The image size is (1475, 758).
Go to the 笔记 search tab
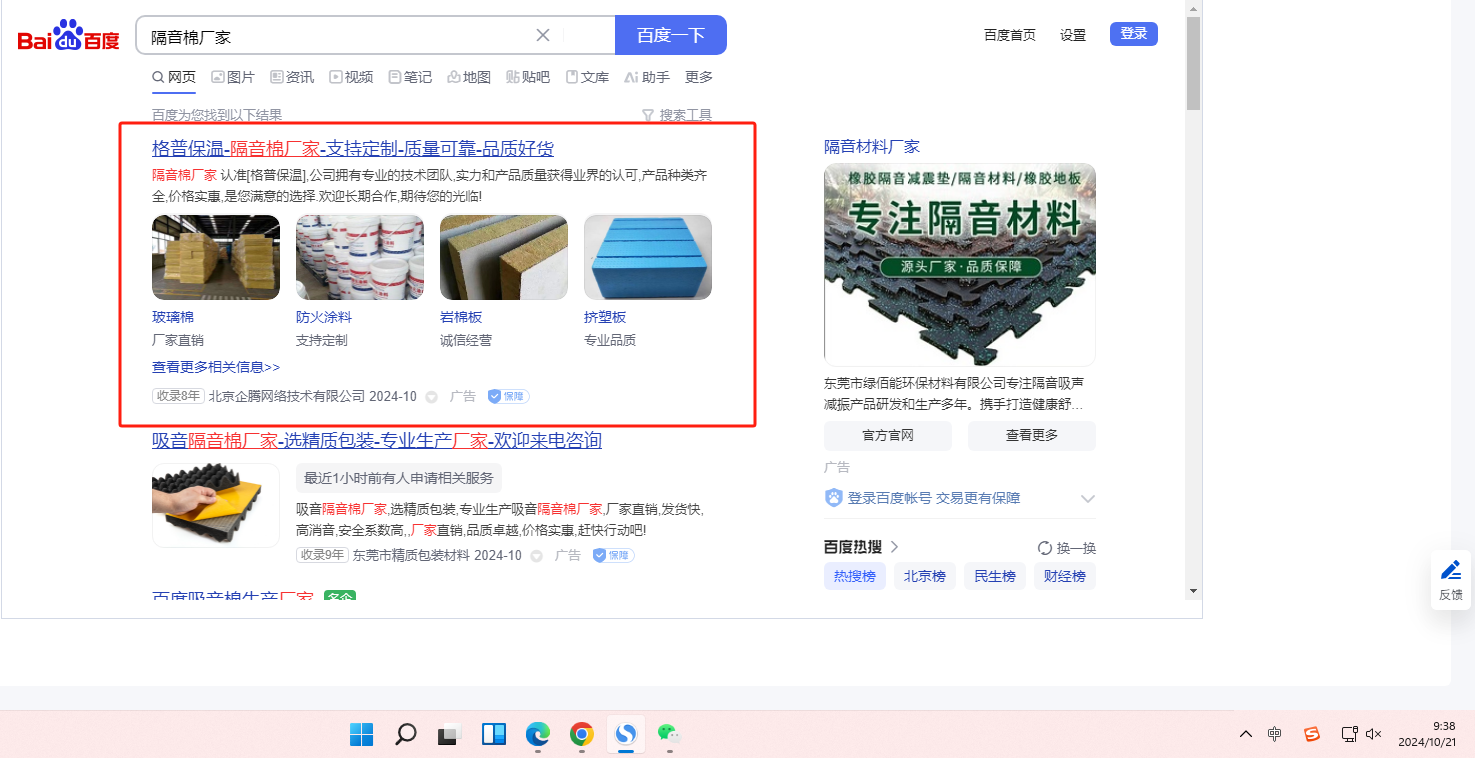tap(410, 77)
